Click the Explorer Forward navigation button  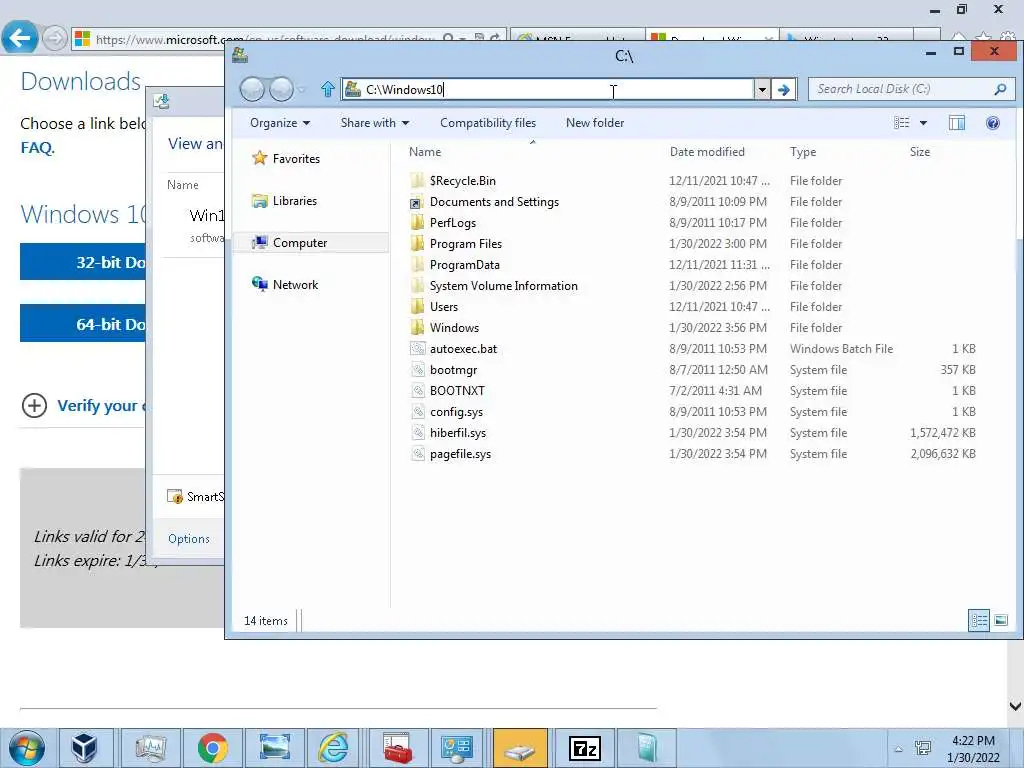tap(281, 89)
